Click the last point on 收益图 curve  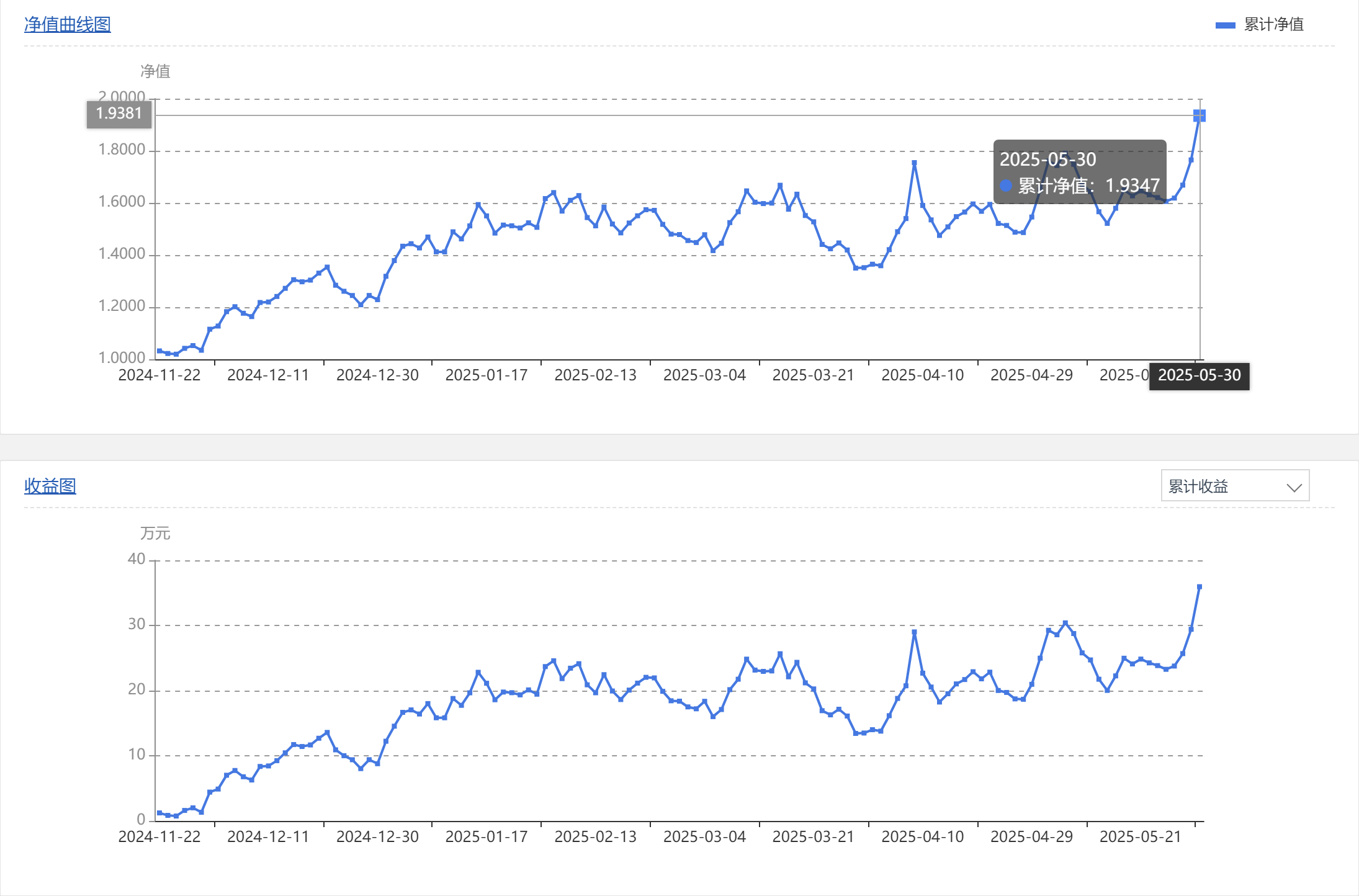pos(1200,586)
